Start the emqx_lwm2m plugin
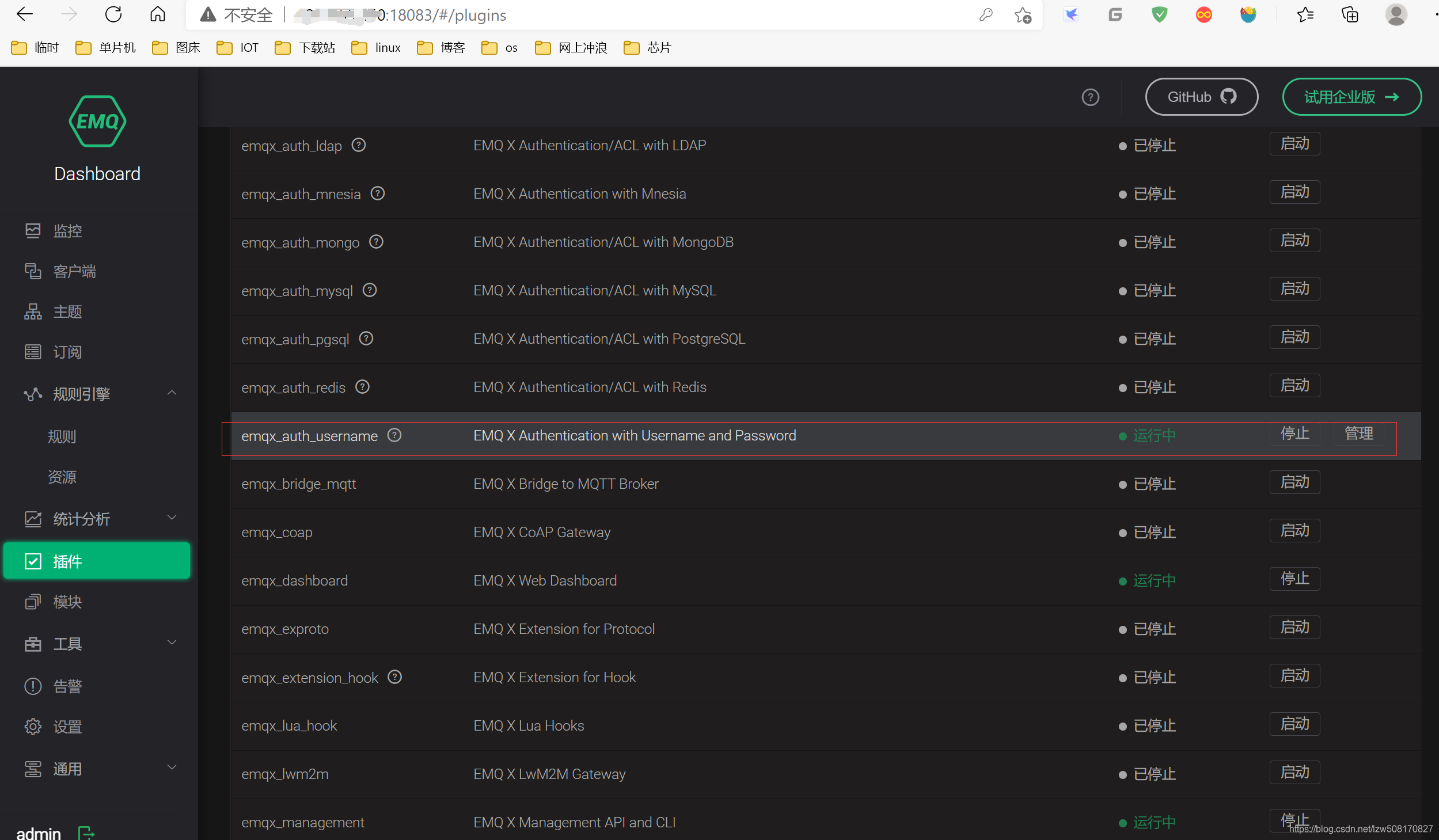The width and height of the screenshot is (1439, 840). (x=1294, y=772)
